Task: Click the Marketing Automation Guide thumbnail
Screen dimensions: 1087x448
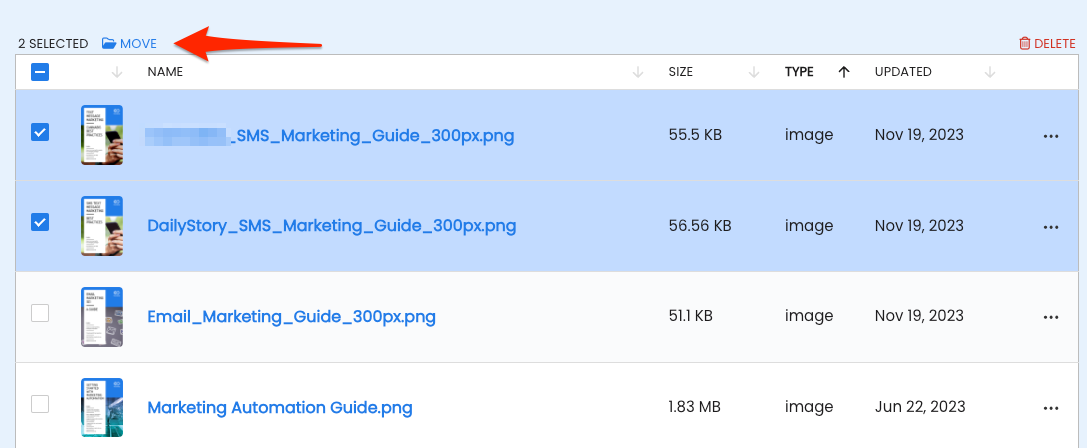Action: click(102, 407)
